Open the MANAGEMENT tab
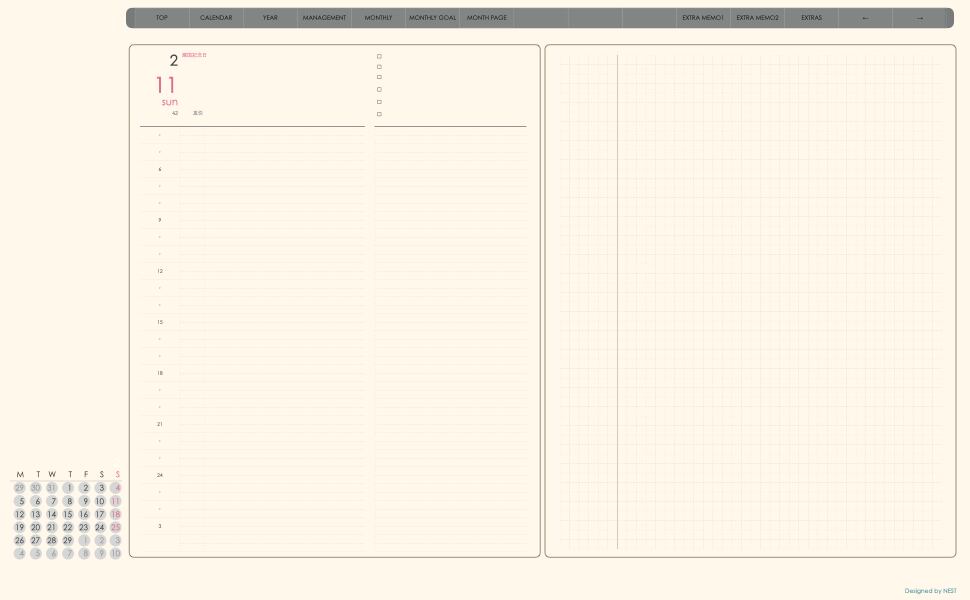 click(x=324, y=18)
